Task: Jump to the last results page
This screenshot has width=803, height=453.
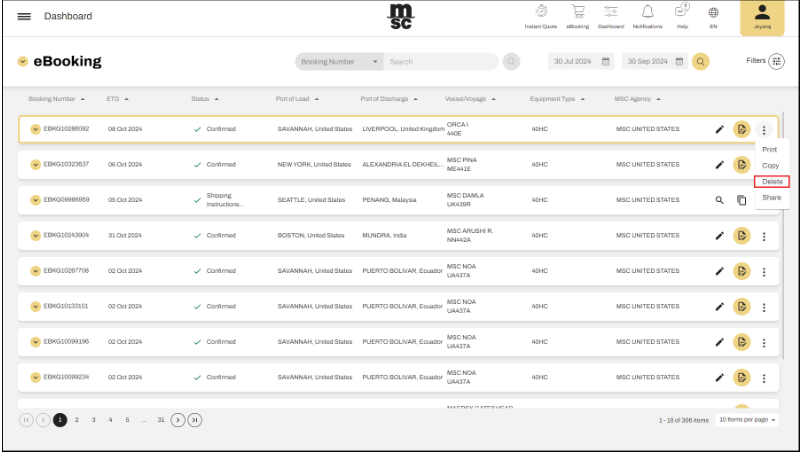Action: [x=195, y=420]
